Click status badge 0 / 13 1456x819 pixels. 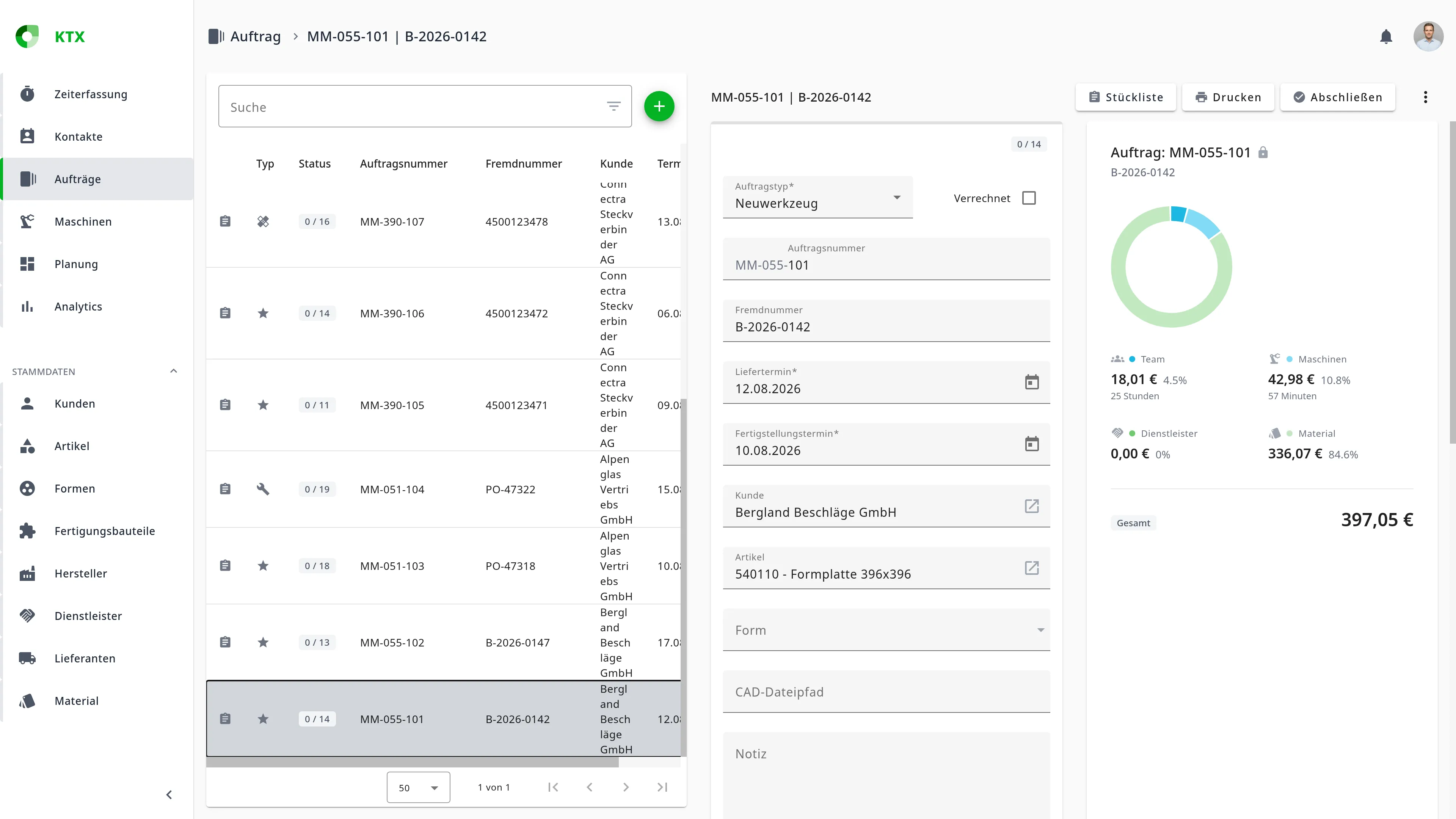[317, 642]
